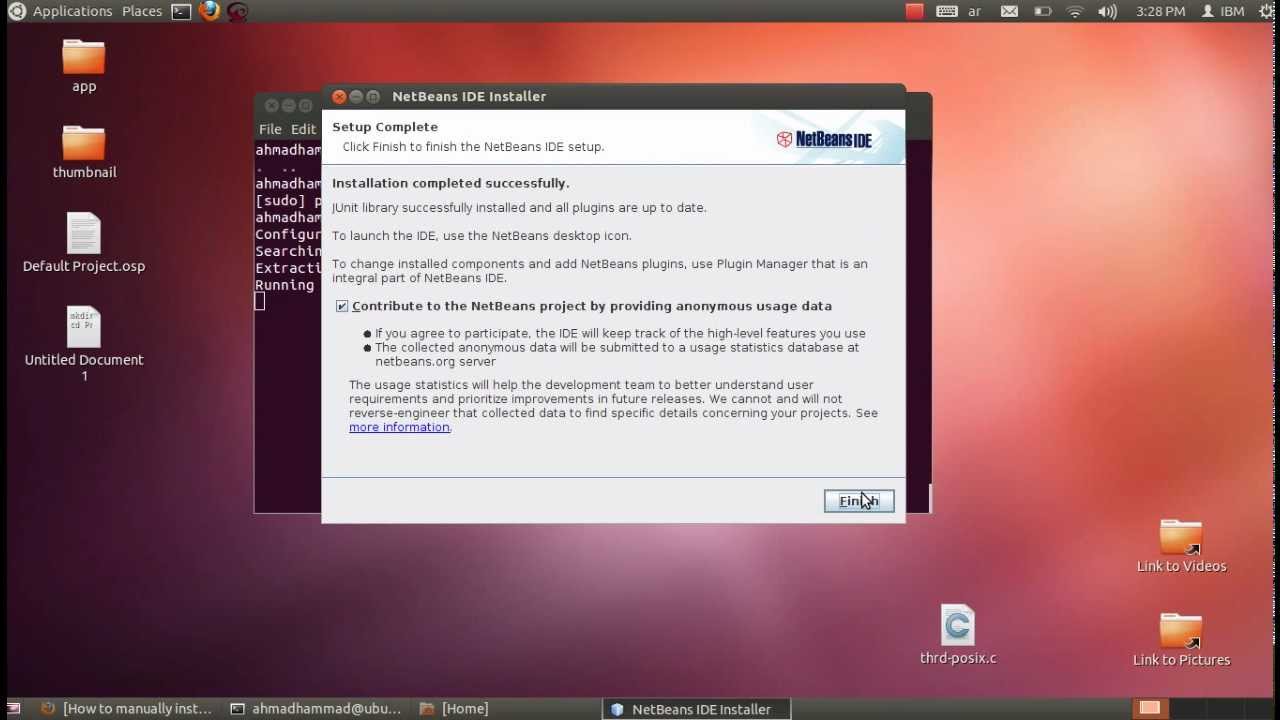
Task: Open the IBM user menu
Action: (x=1223, y=11)
